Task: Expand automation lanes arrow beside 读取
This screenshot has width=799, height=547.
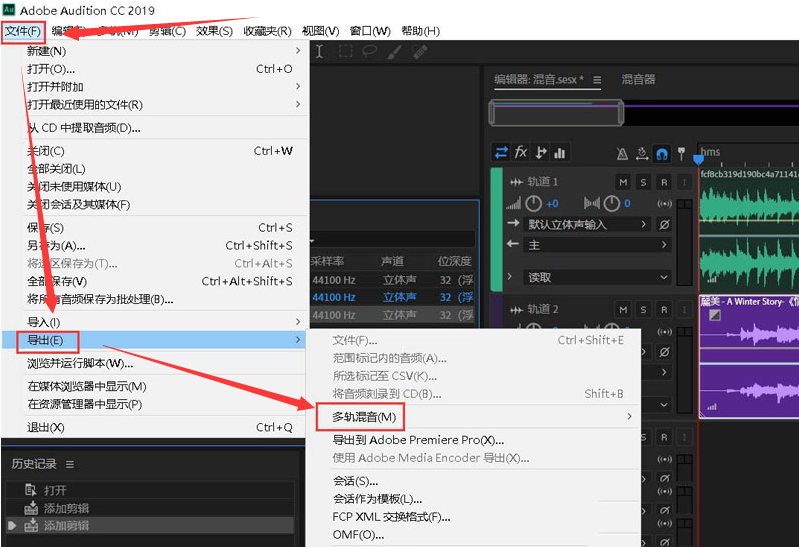Action: pos(510,276)
